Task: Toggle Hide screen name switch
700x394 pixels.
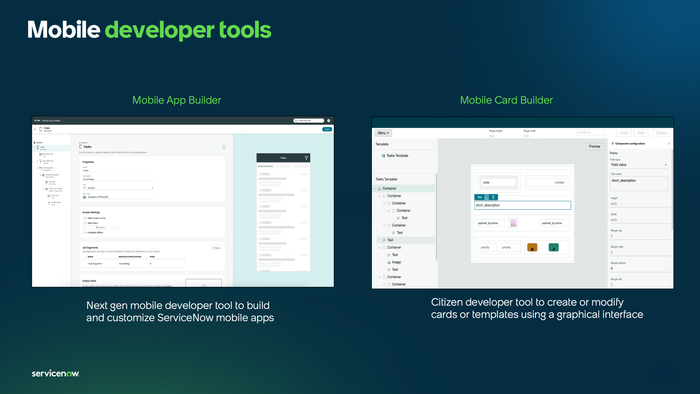Action: (x=84, y=218)
